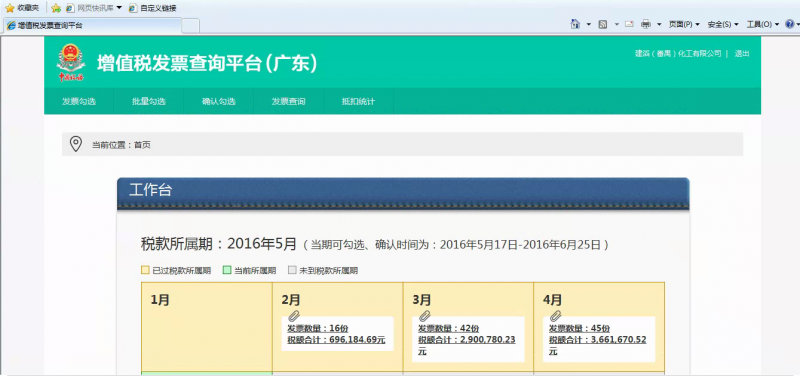Open the 确认勾选 navigation item
The image size is (800, 376).
218,101
